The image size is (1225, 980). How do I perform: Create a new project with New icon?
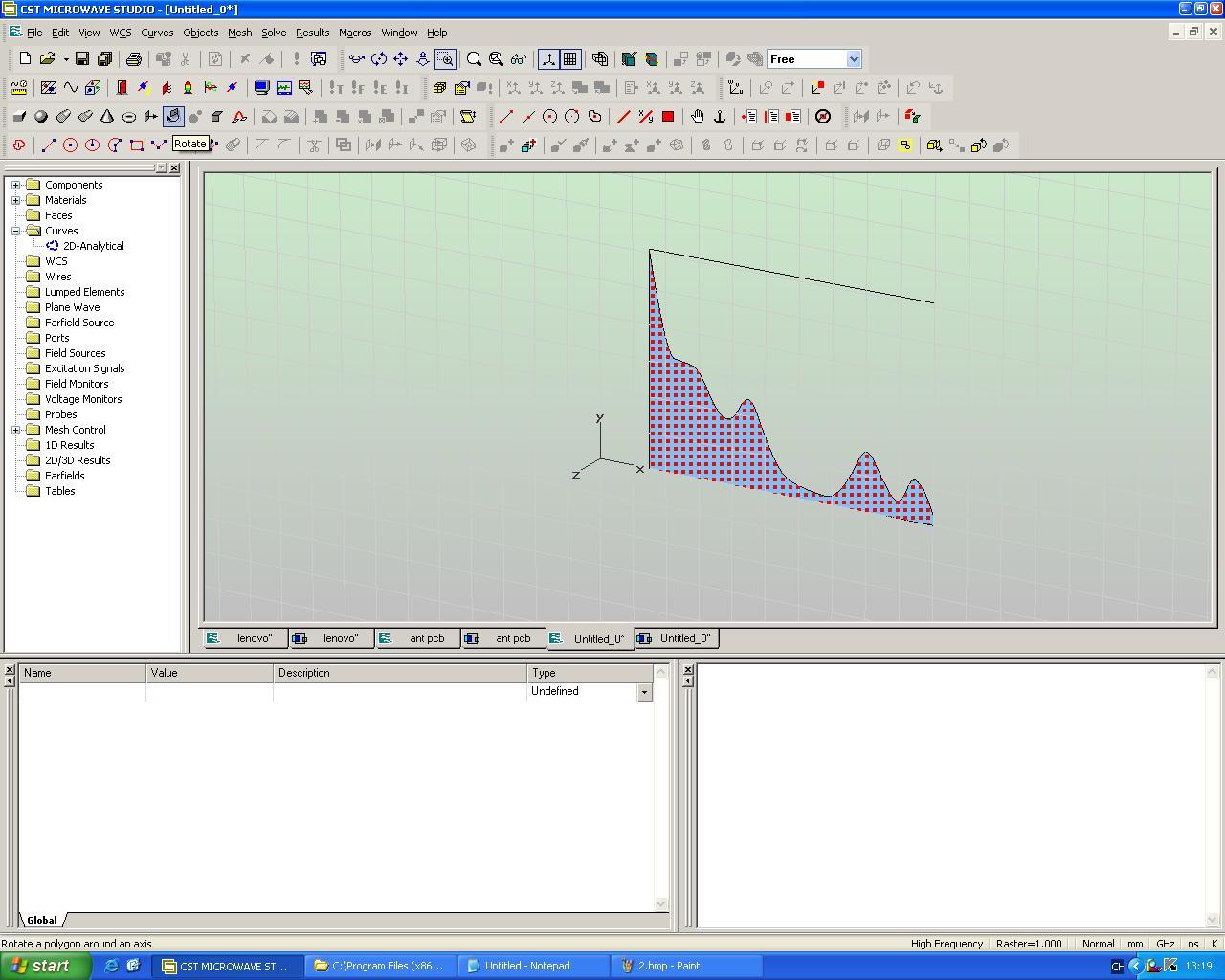25,59
